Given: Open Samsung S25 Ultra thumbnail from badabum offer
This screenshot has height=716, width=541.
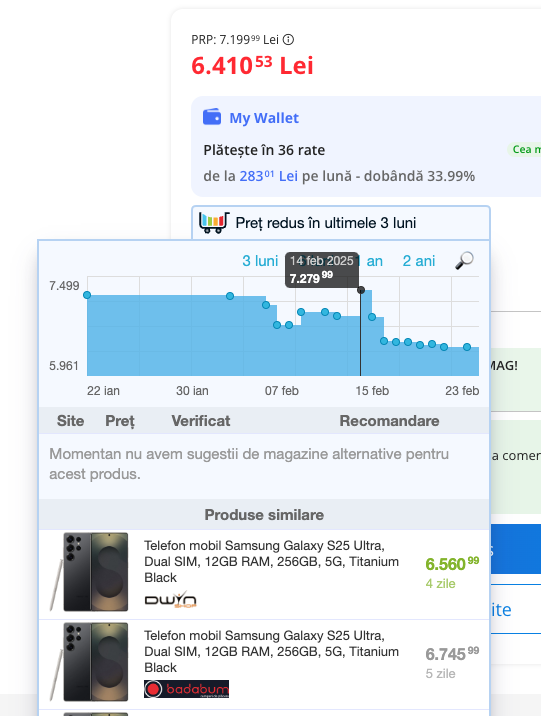Looking at the screenshot, I should [89, 662].
